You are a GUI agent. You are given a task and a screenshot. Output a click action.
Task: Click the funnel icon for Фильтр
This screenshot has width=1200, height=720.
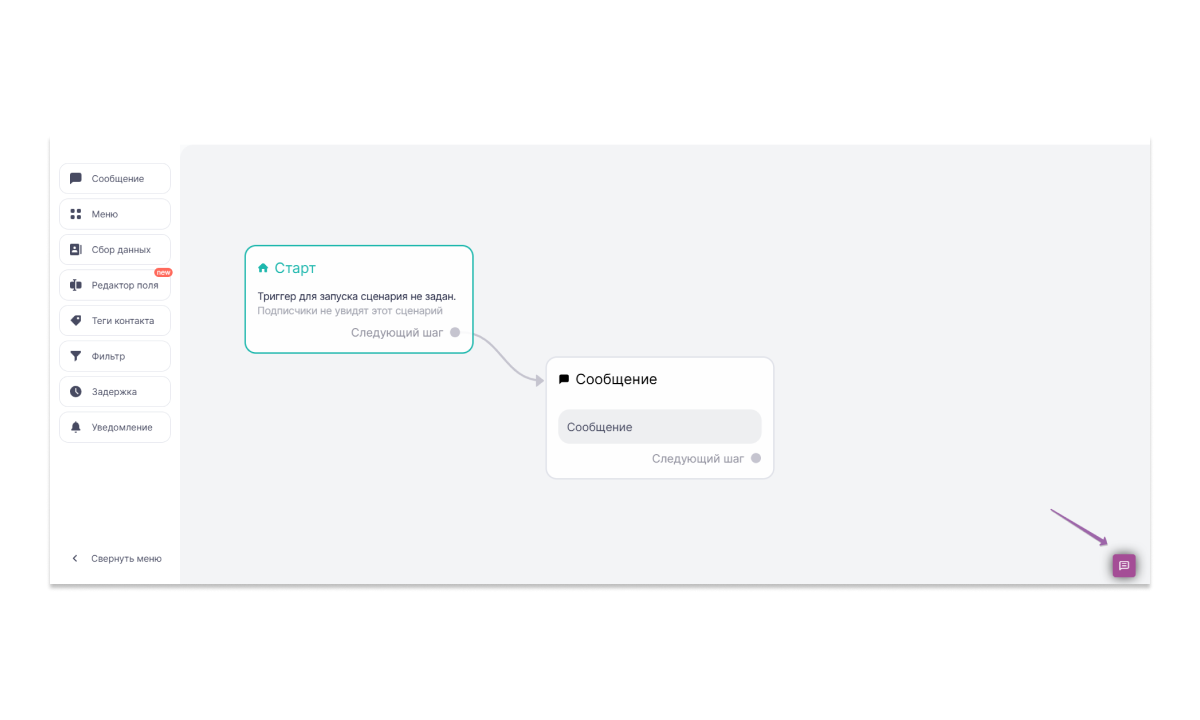tap(76, 356)
